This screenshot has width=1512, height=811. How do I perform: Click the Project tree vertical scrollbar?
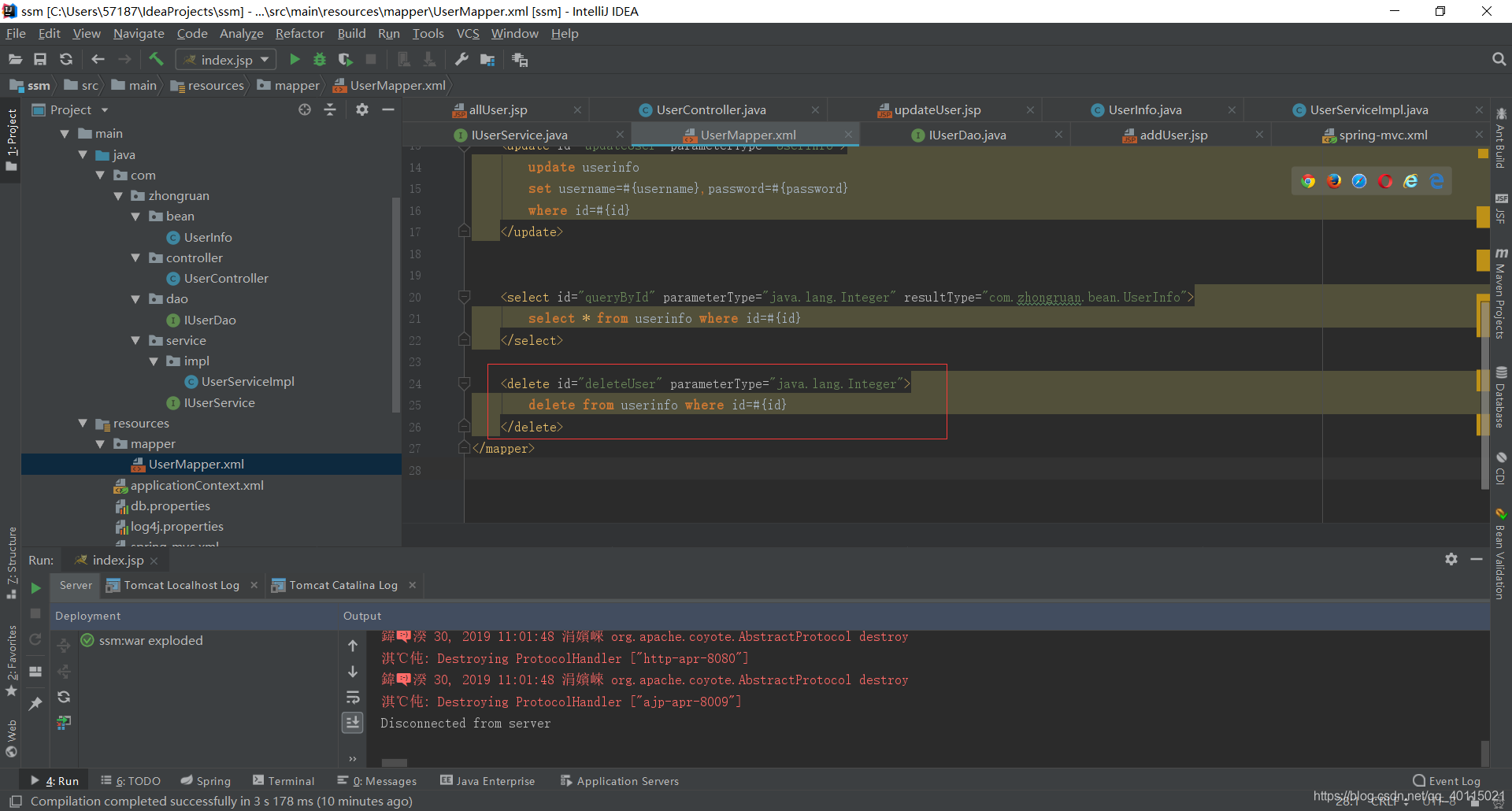(396, 303)
